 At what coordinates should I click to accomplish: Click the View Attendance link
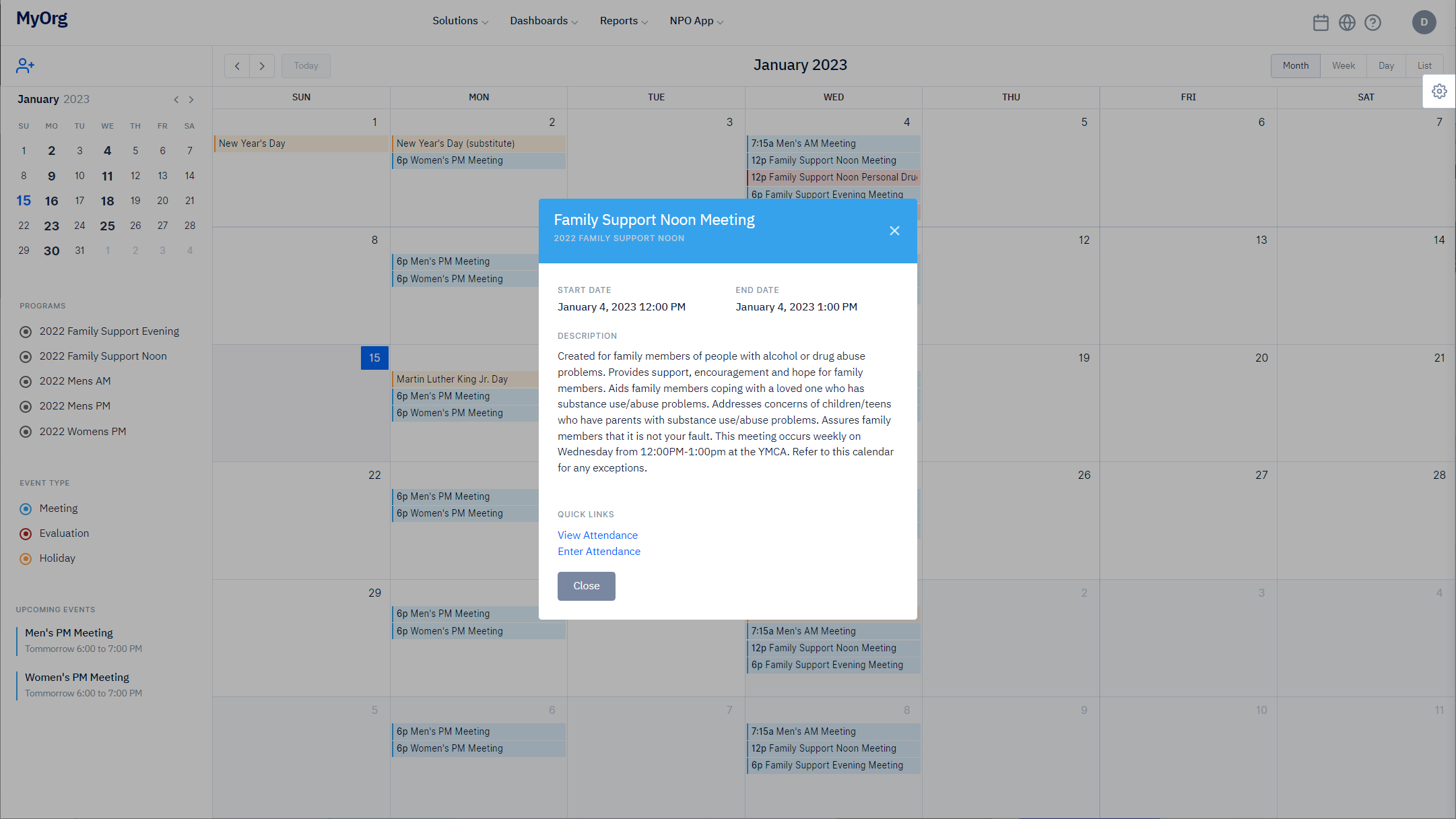tap(597, 535)
